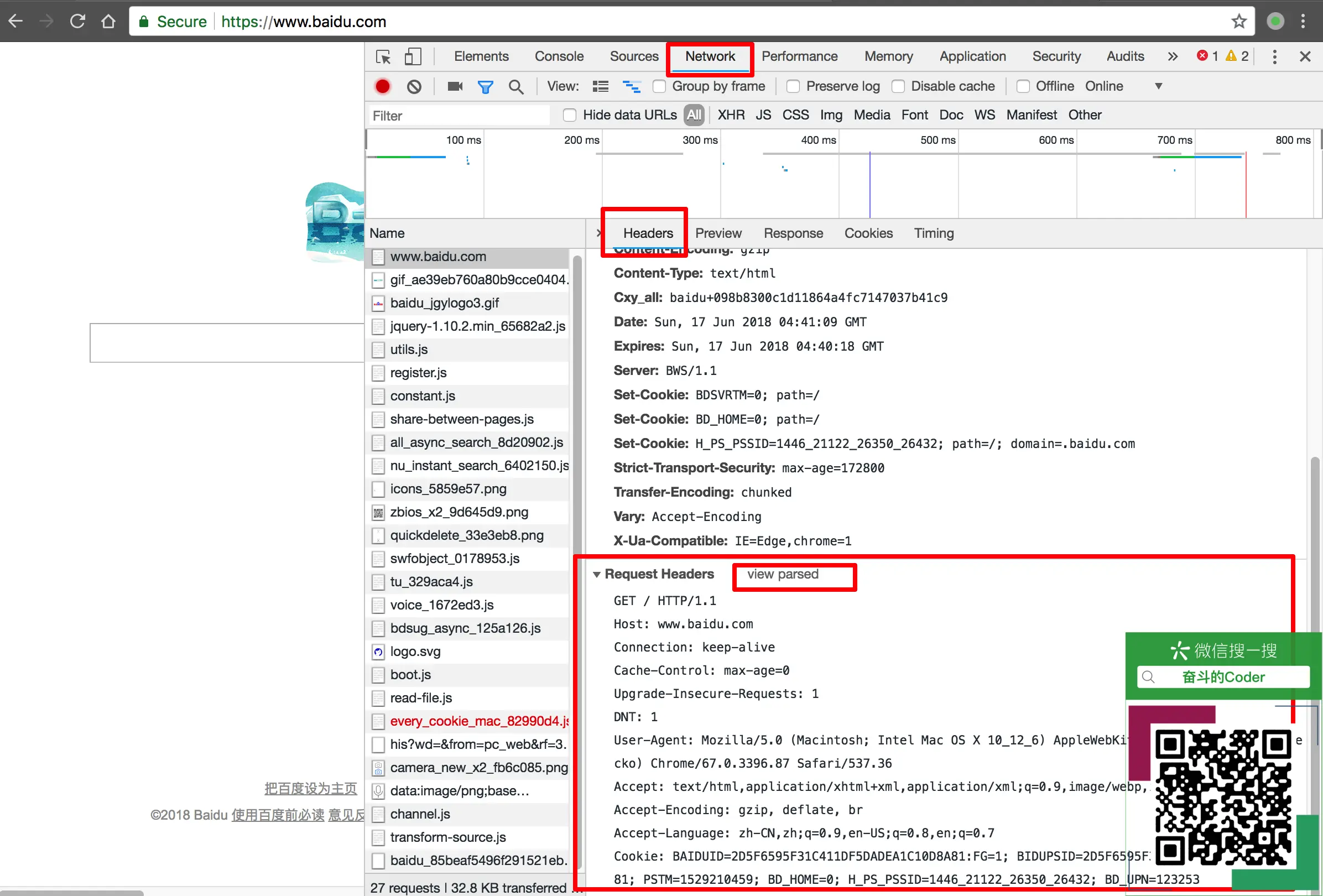1323x896 pixels.
Task: Toggle the filter funnel icon
Action: [485, 87]
